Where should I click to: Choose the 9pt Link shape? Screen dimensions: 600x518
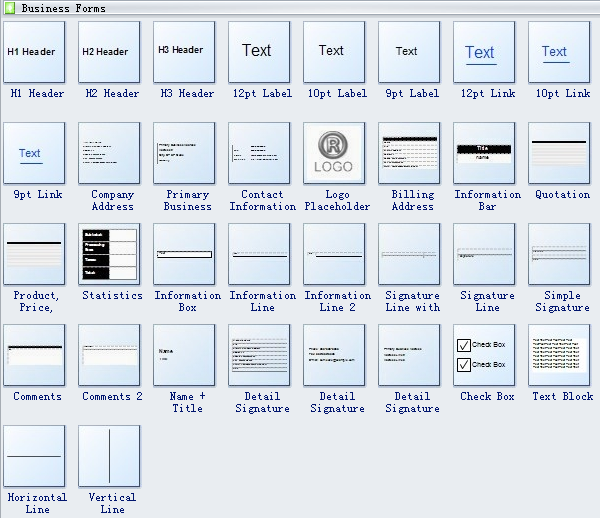coord(34,153)
